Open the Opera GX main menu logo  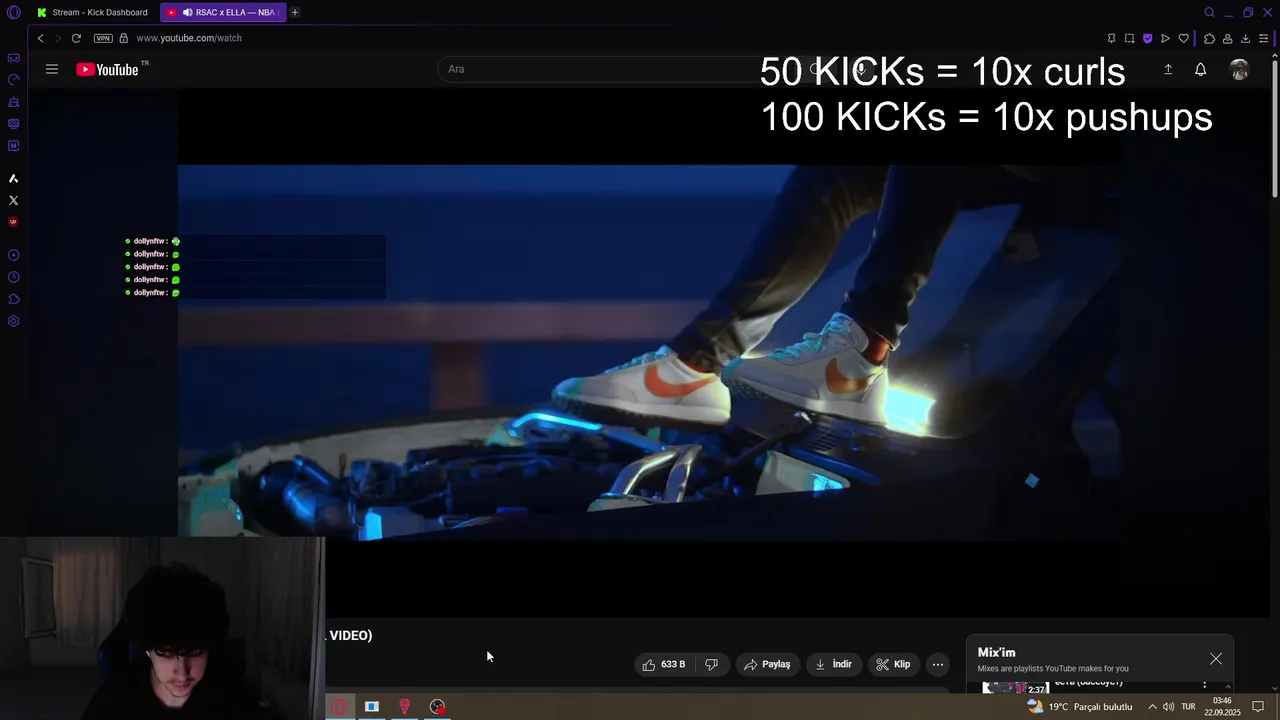coord(14,12)
